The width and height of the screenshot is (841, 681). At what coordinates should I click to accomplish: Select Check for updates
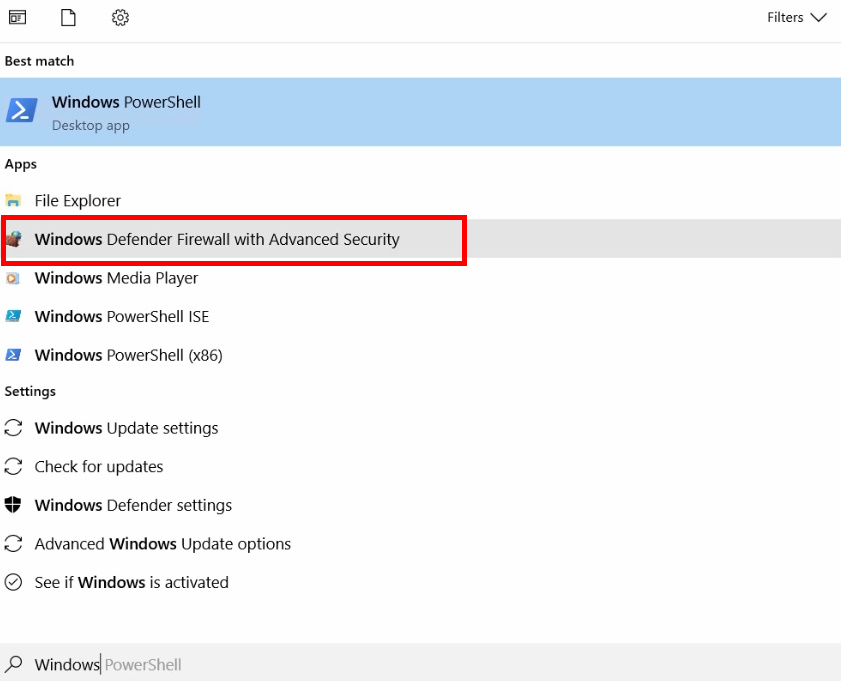(x=420, y=467)
